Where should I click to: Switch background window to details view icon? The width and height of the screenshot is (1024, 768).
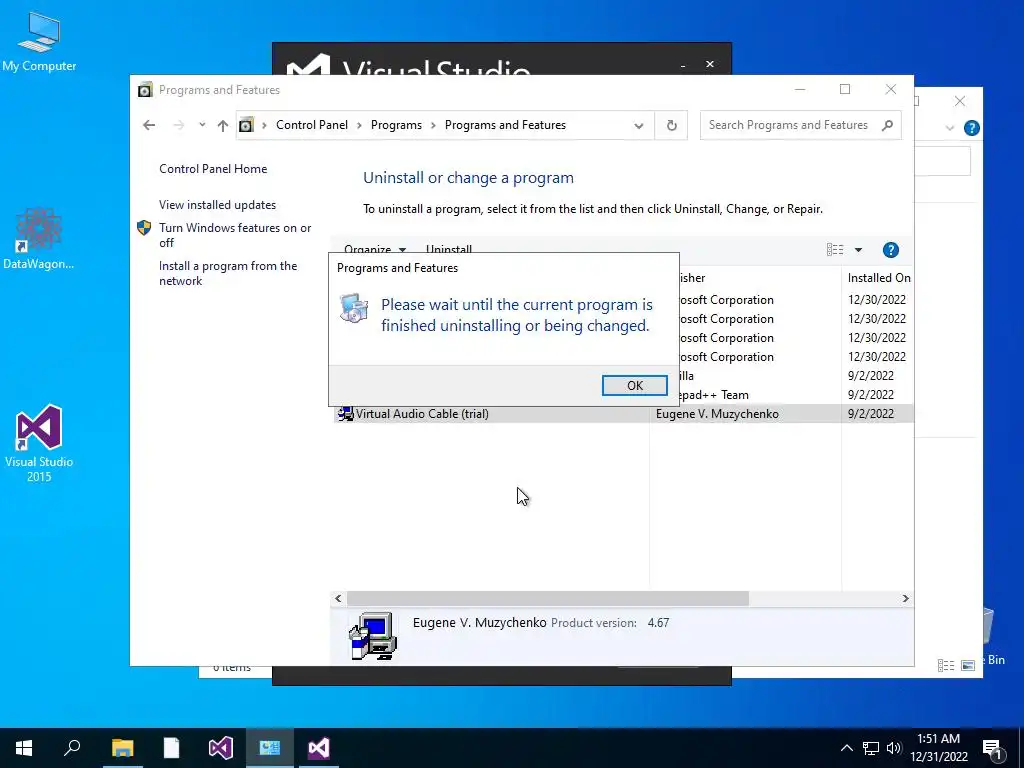point(946,665)
